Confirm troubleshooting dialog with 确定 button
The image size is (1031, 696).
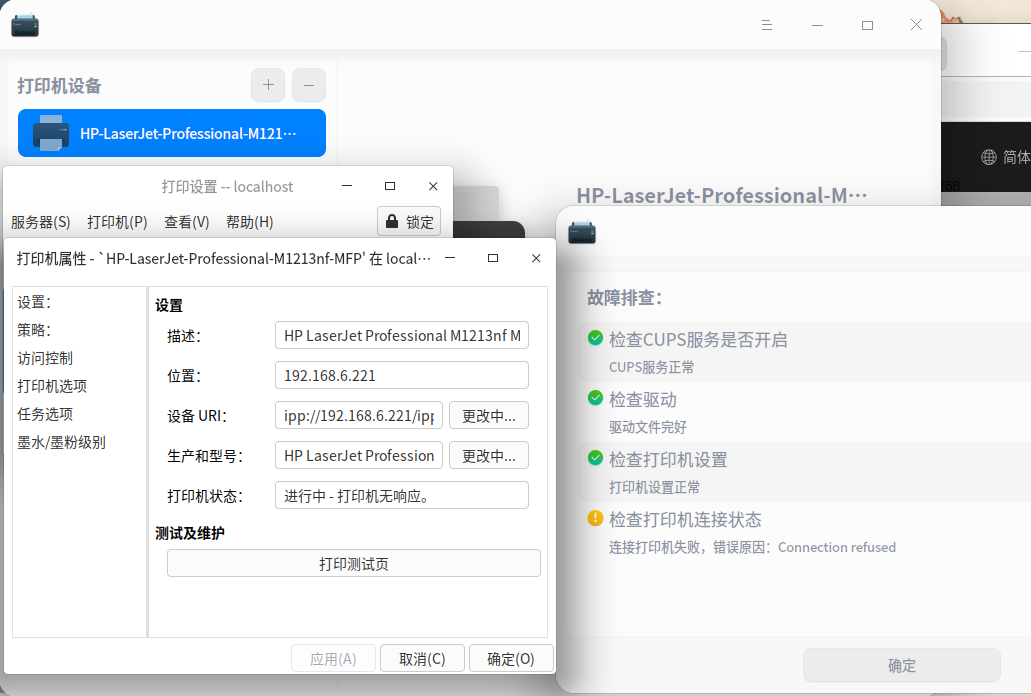coord(901,665)
